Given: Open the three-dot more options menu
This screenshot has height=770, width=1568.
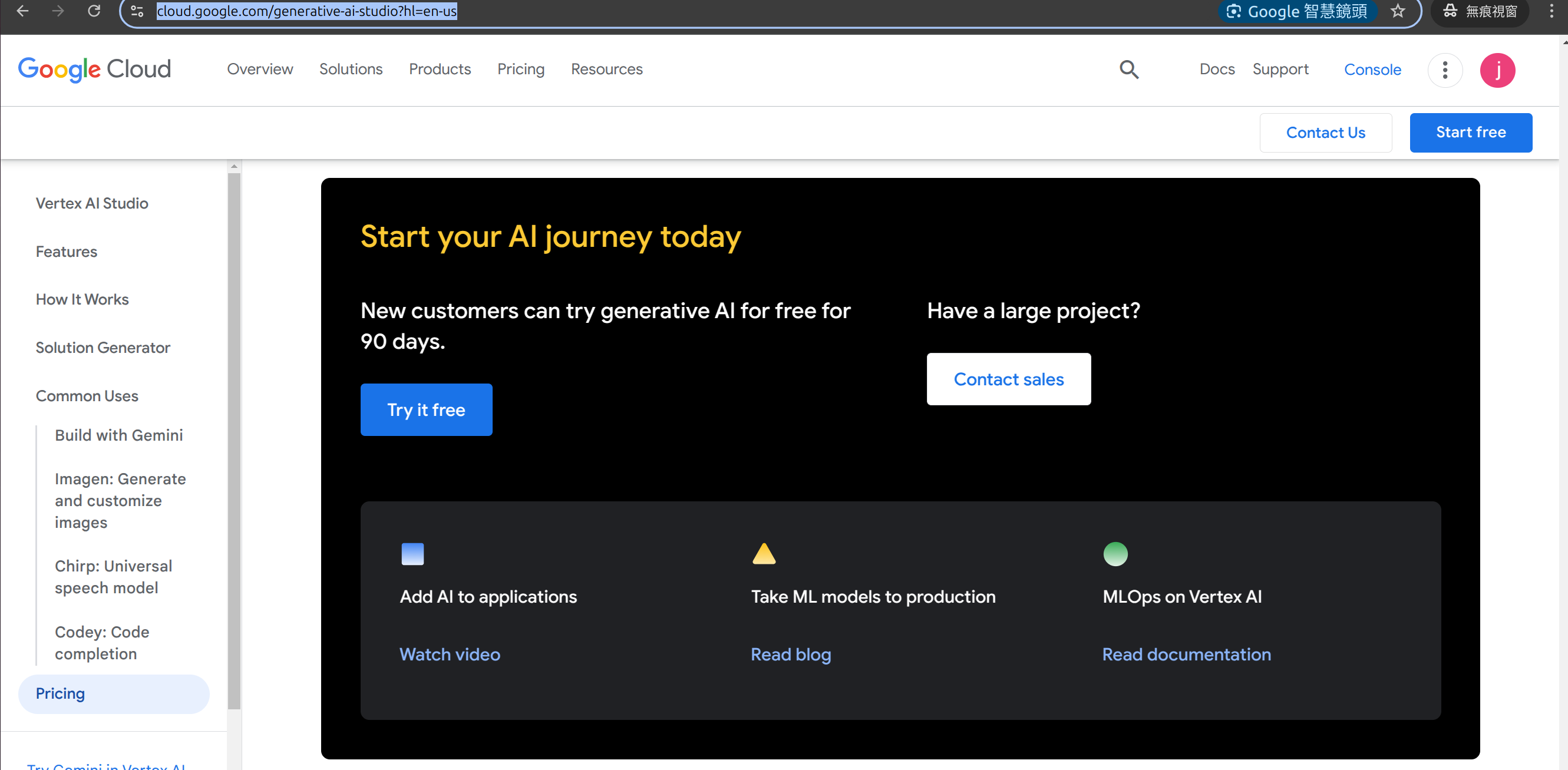Looking at the screenshot, I should click(x=1444, y=70).
